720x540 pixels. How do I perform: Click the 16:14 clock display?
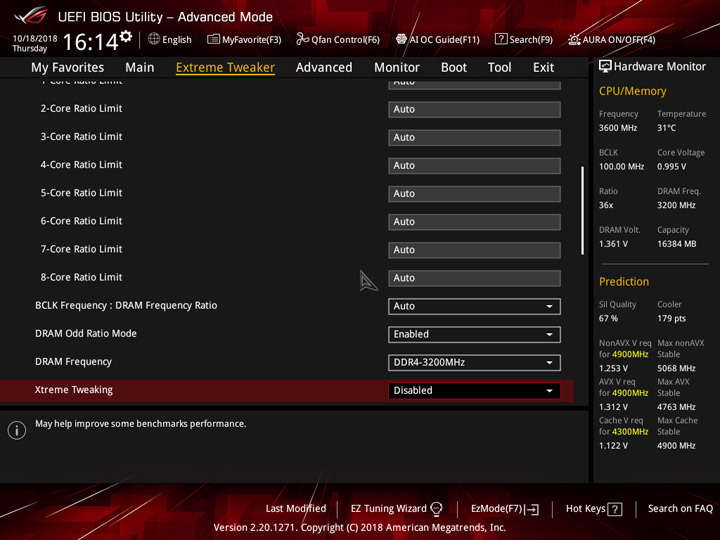coord(90,42)
